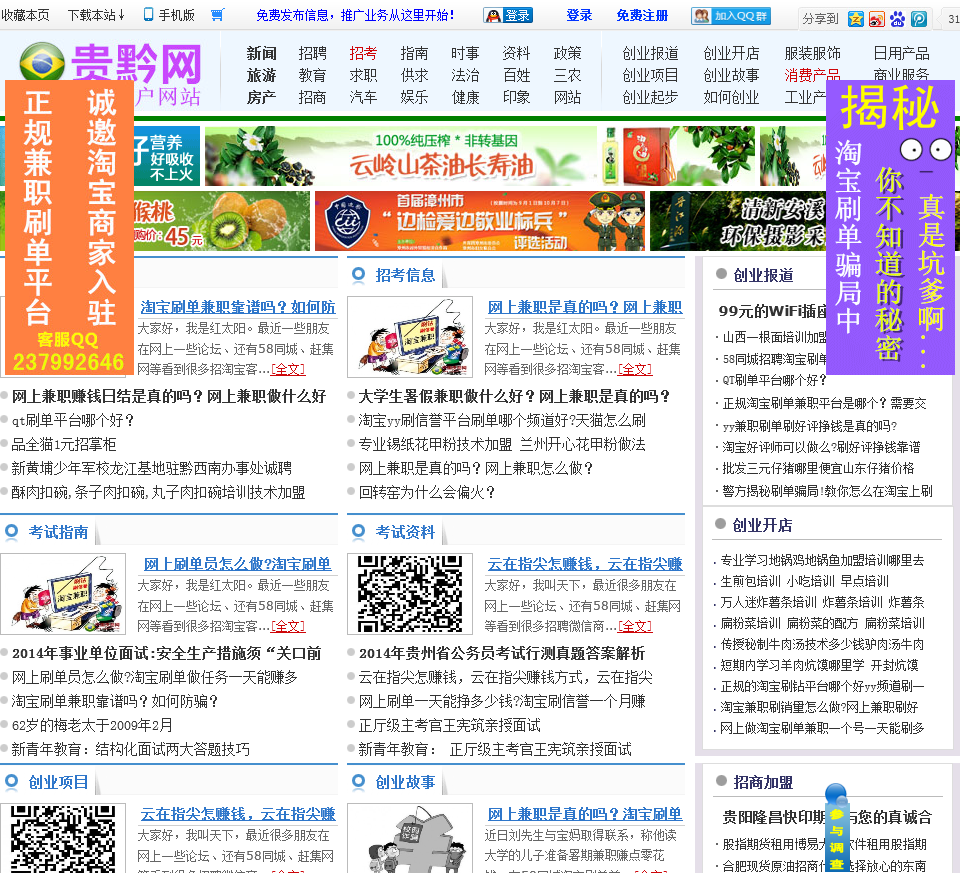Screen dimensions: 960x873
Task: Open the 日用产品 nav item
Action: point(901,53)
